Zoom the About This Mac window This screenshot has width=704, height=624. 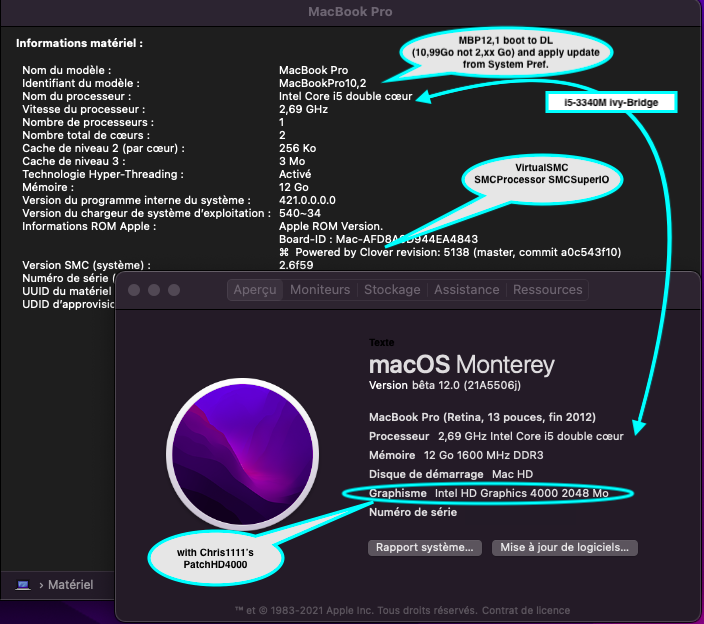coord(174,290)
